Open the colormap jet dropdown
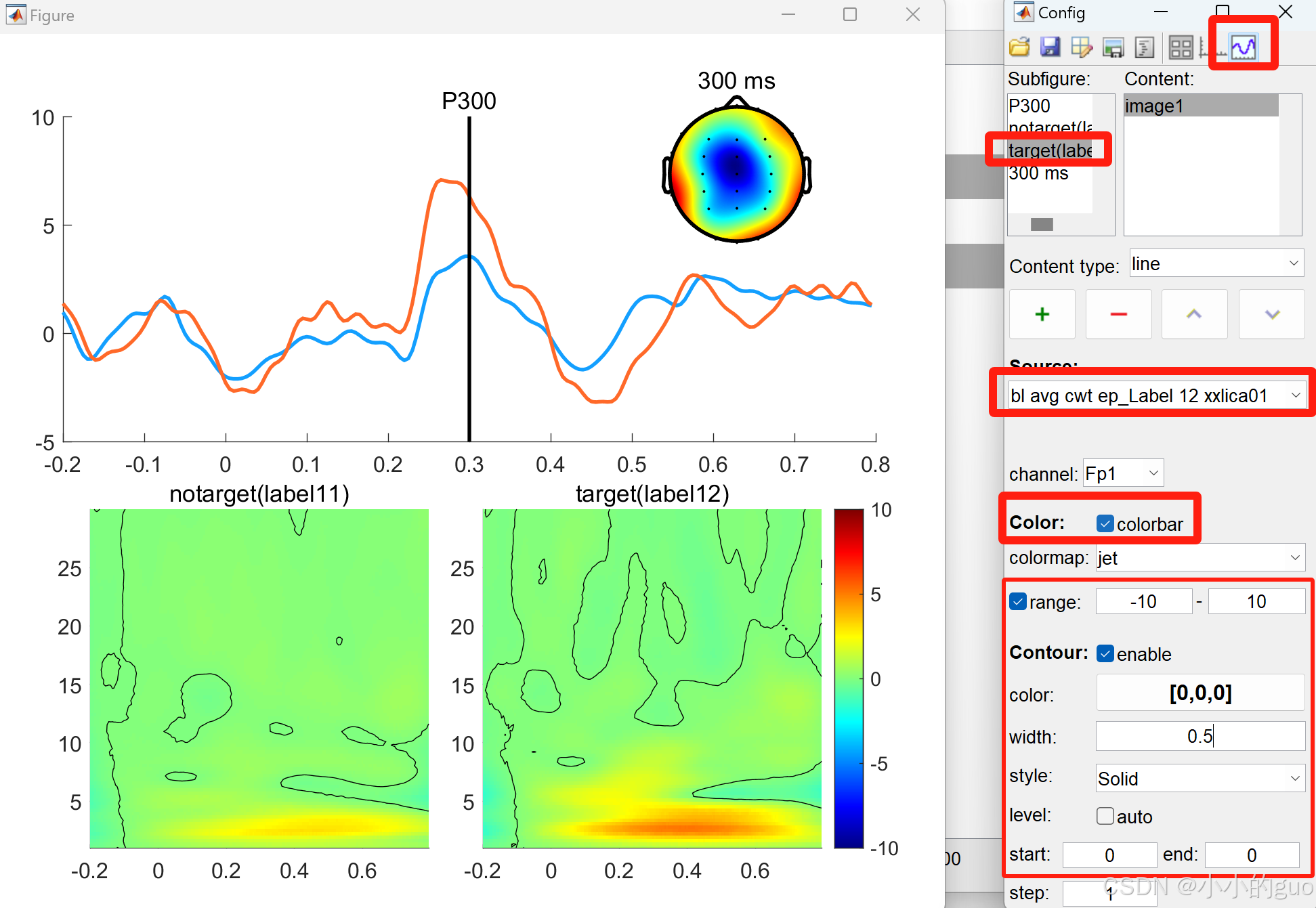 point(1201,558)
